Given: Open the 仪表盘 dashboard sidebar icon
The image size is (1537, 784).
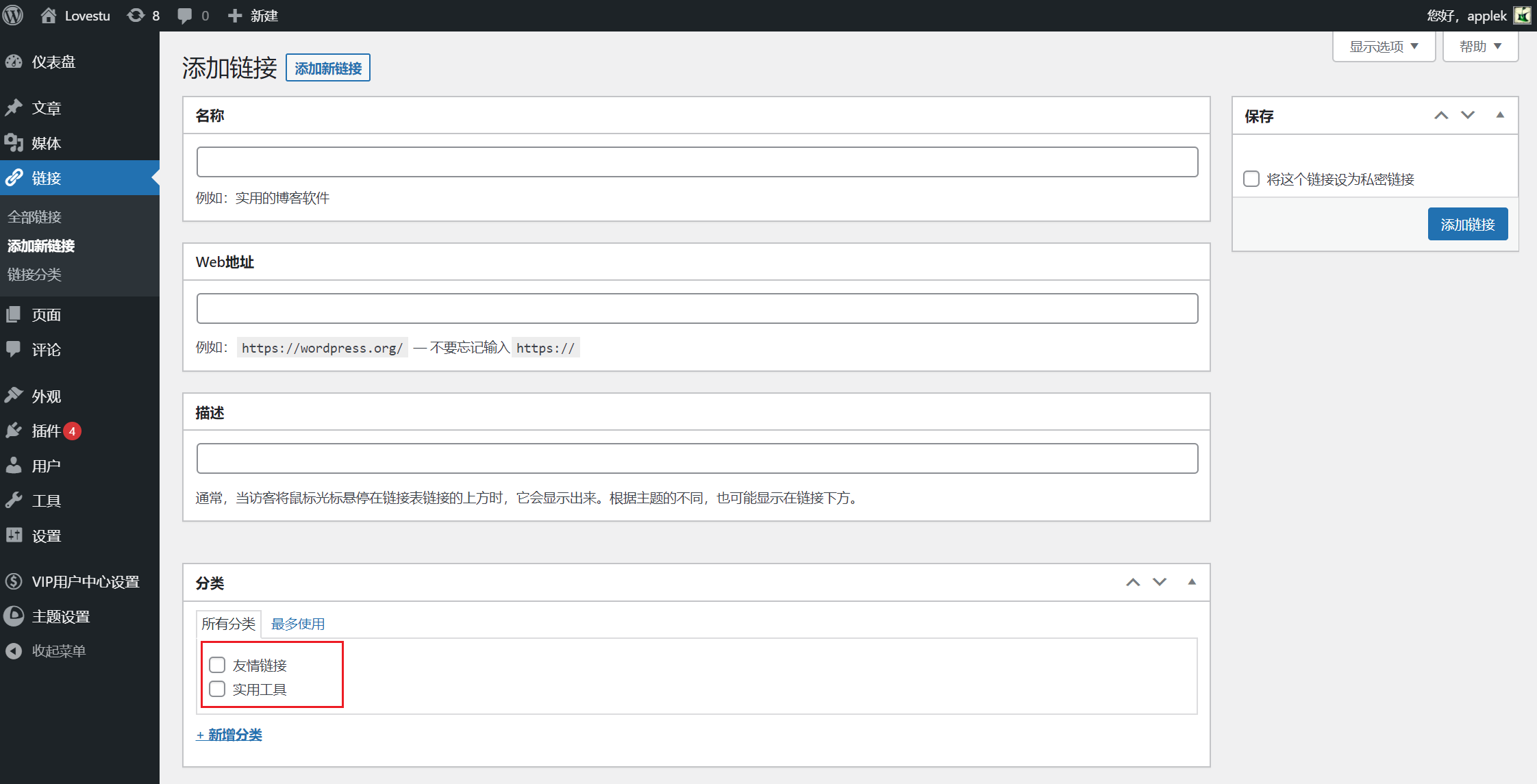Looking at the screenshot, I should coord(14,62).
